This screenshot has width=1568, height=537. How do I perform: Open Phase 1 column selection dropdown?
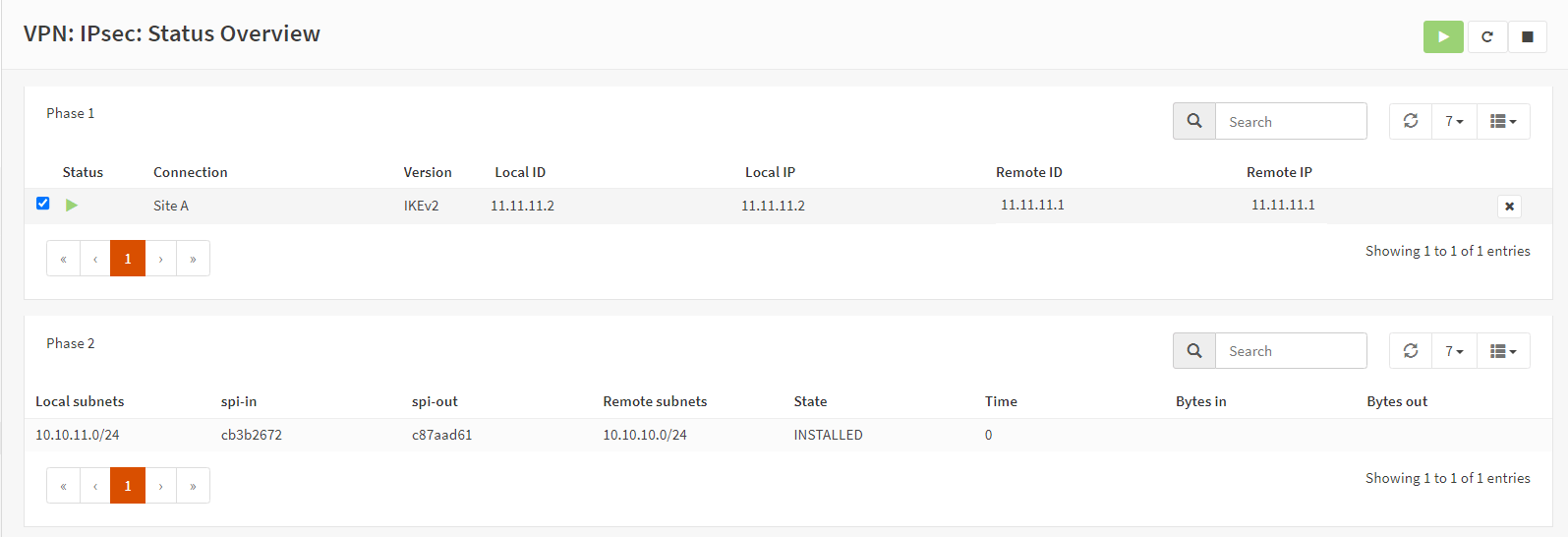(x=1503, y=121)
